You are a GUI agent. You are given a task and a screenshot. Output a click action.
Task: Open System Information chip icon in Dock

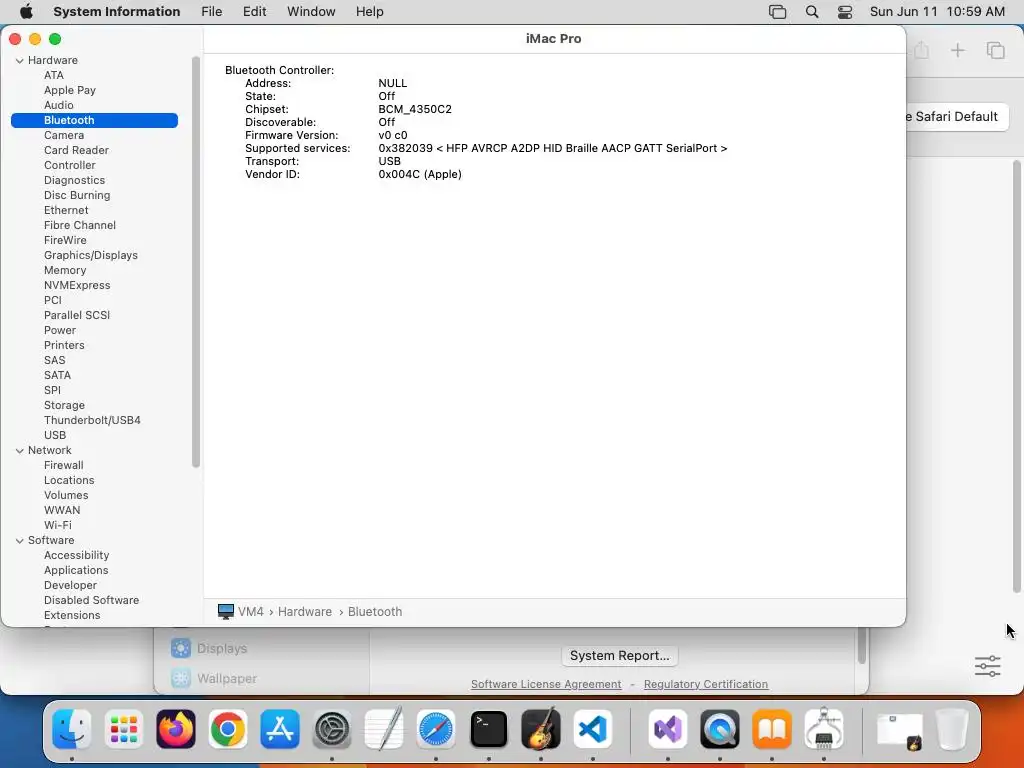[x=824, y=729]
